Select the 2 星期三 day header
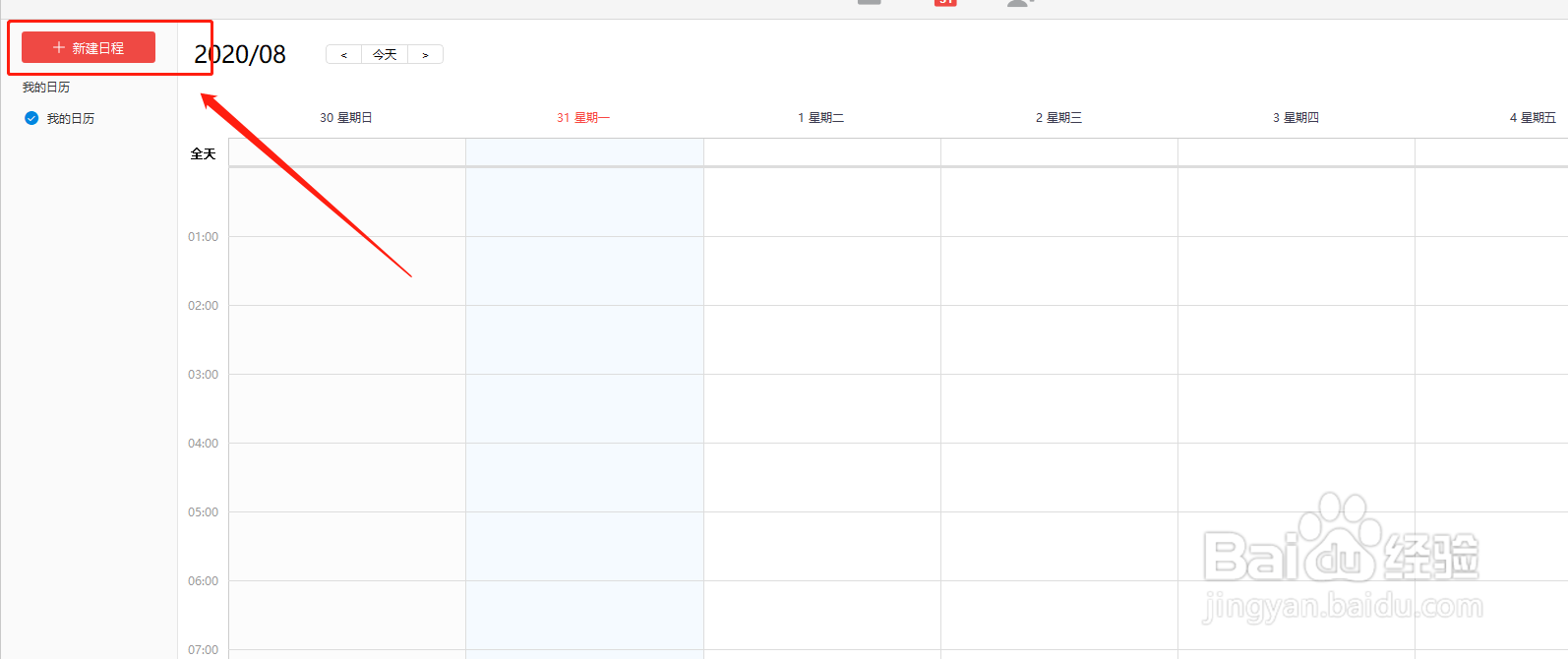This screenshot has height=659, width=1568. [x=1058, y=117]
